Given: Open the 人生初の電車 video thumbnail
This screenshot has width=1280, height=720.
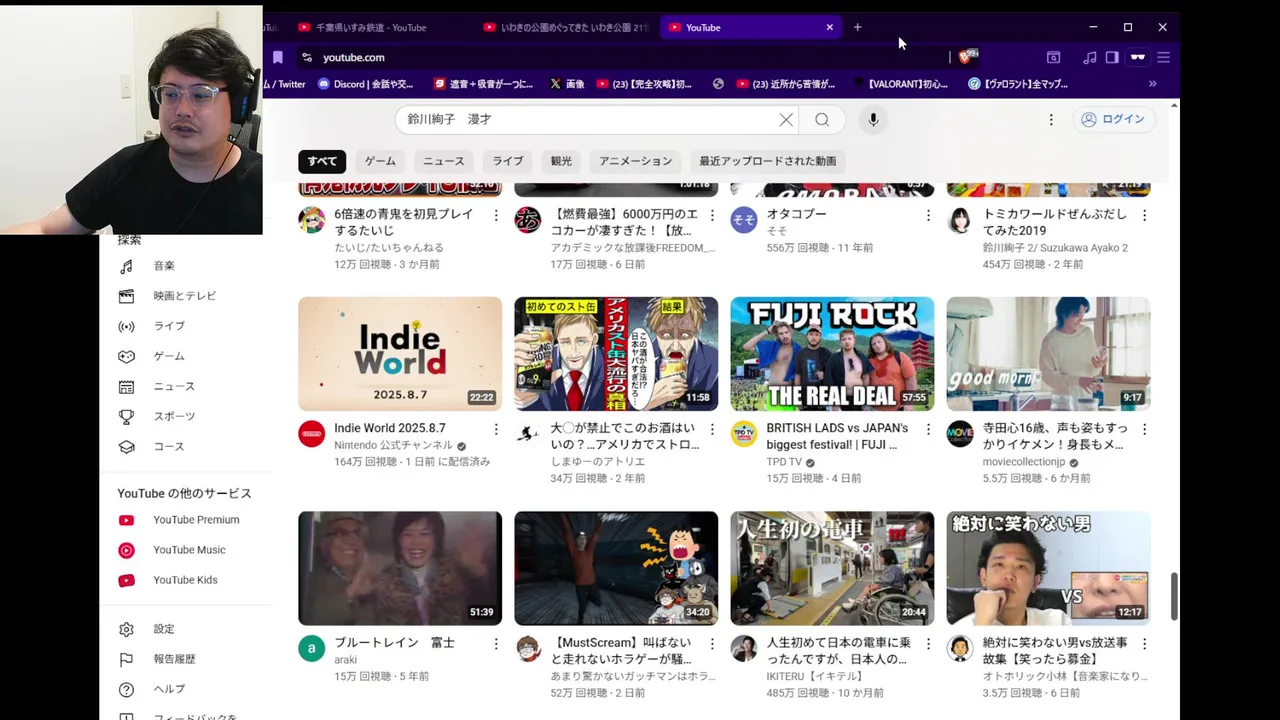Looking at the screenshot, I should click(x=832, y=569).
